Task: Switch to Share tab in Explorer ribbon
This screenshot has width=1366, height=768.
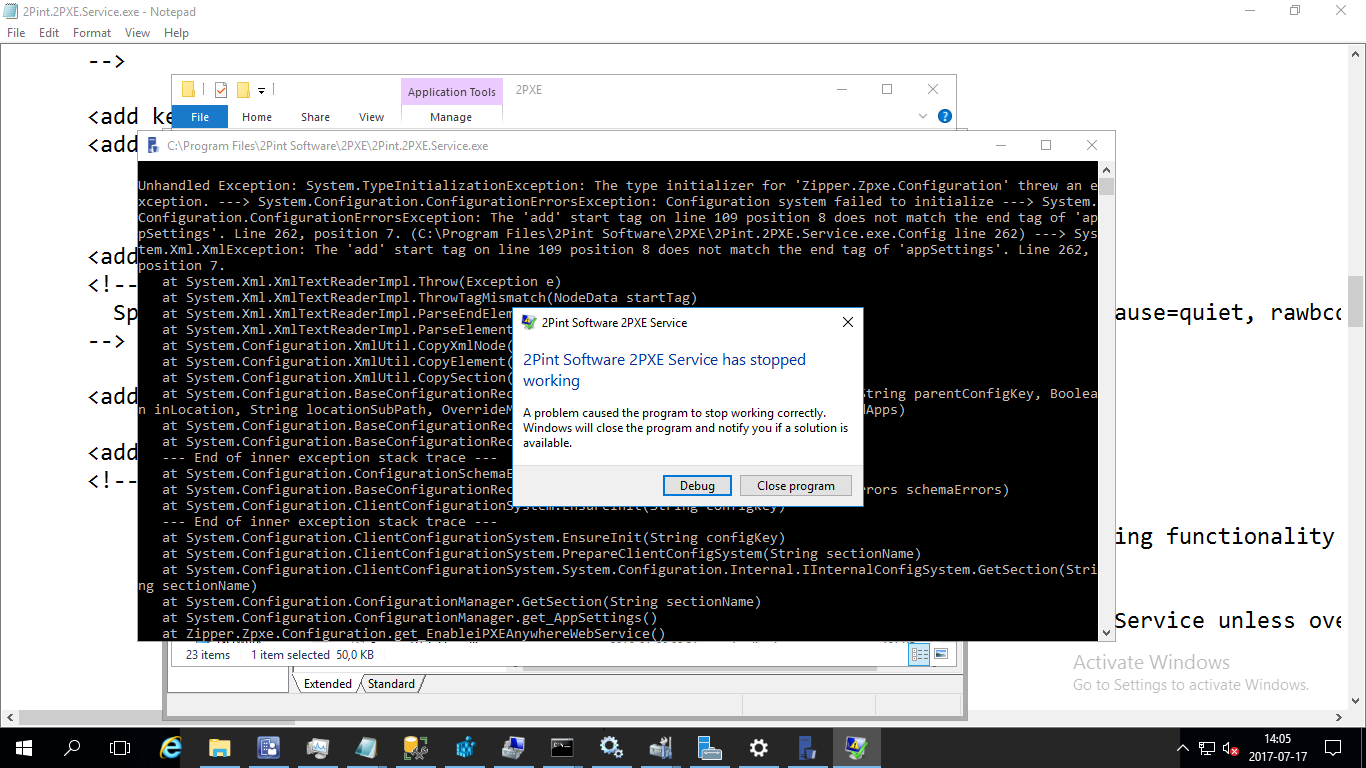Action: pos(315,117)
